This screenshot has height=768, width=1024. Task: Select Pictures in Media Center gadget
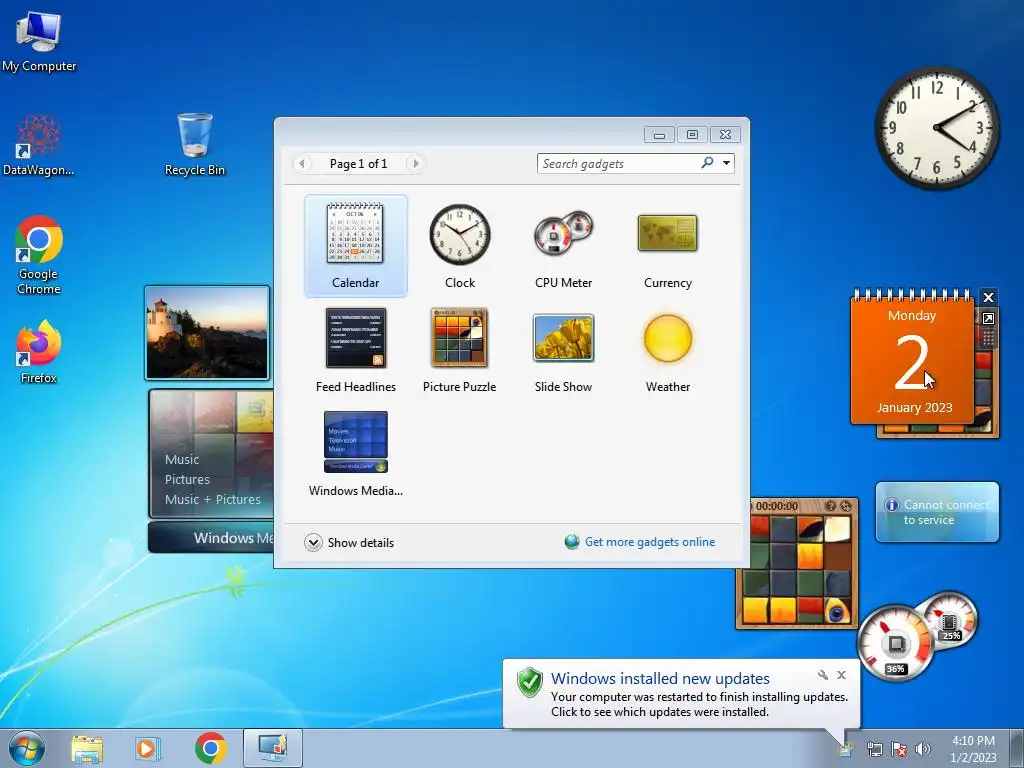[187, 479]
